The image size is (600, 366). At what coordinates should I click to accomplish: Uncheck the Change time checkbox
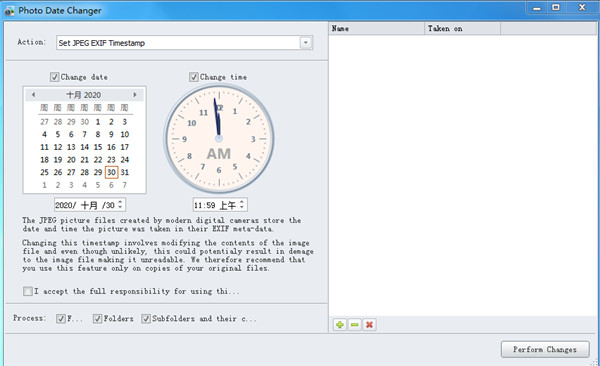tap(194, 77)
